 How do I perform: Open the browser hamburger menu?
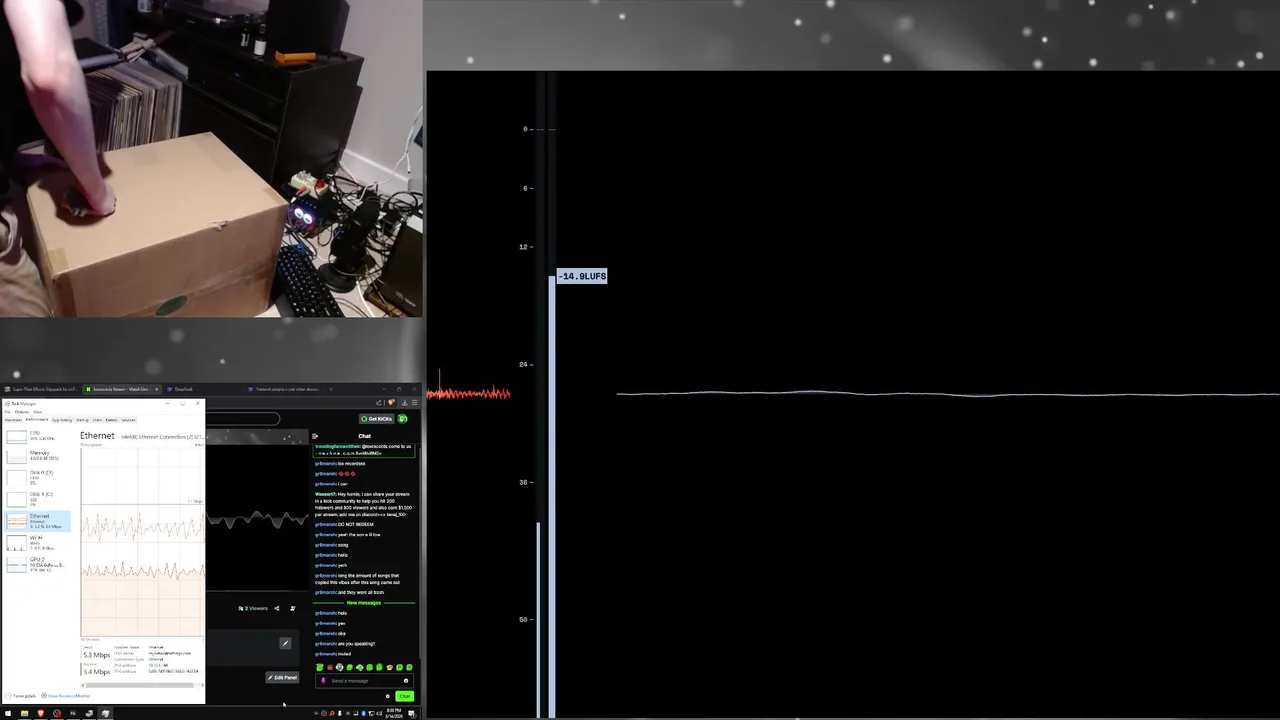[x=414, y=403]
